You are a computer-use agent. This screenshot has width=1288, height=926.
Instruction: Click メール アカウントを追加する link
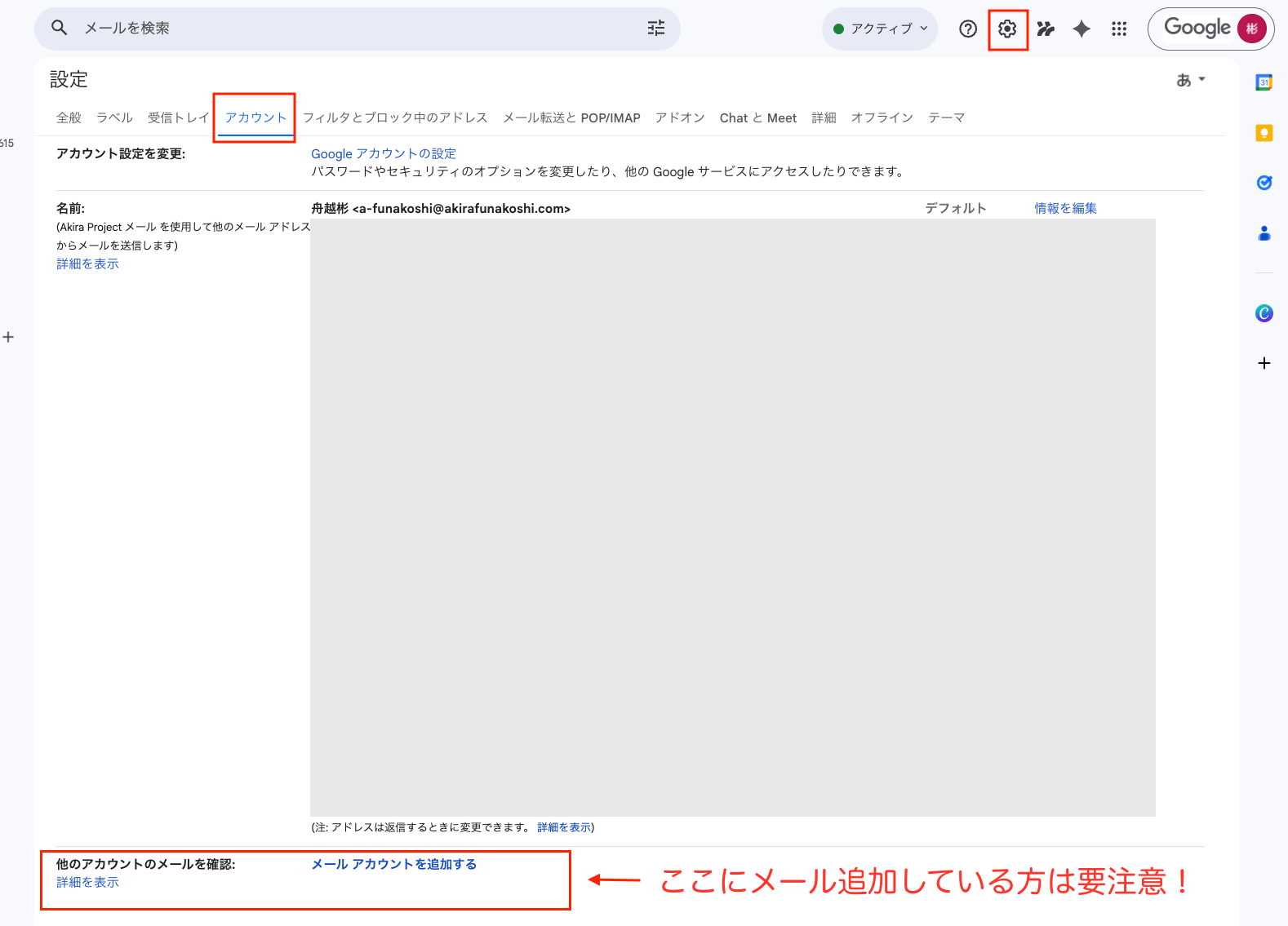click(x=394, y=864)
